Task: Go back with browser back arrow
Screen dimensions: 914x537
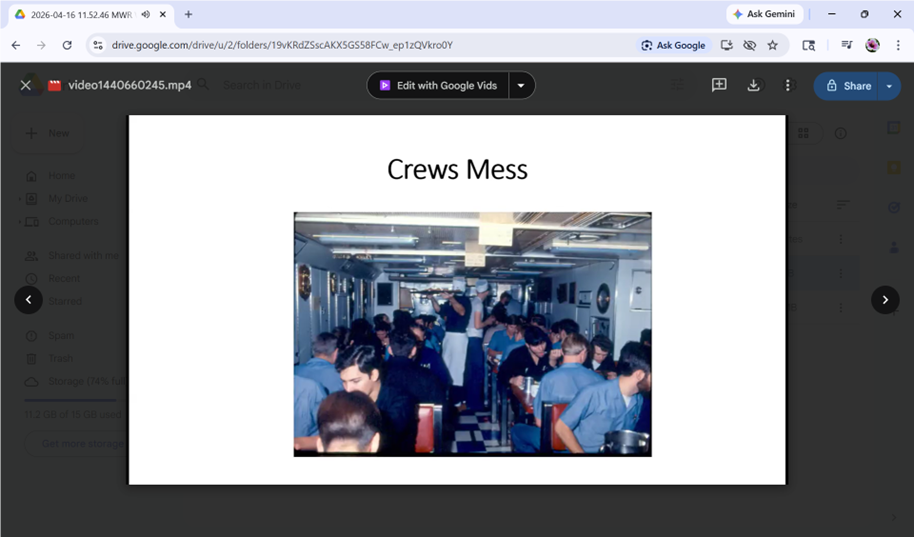Action: [16, 45]
